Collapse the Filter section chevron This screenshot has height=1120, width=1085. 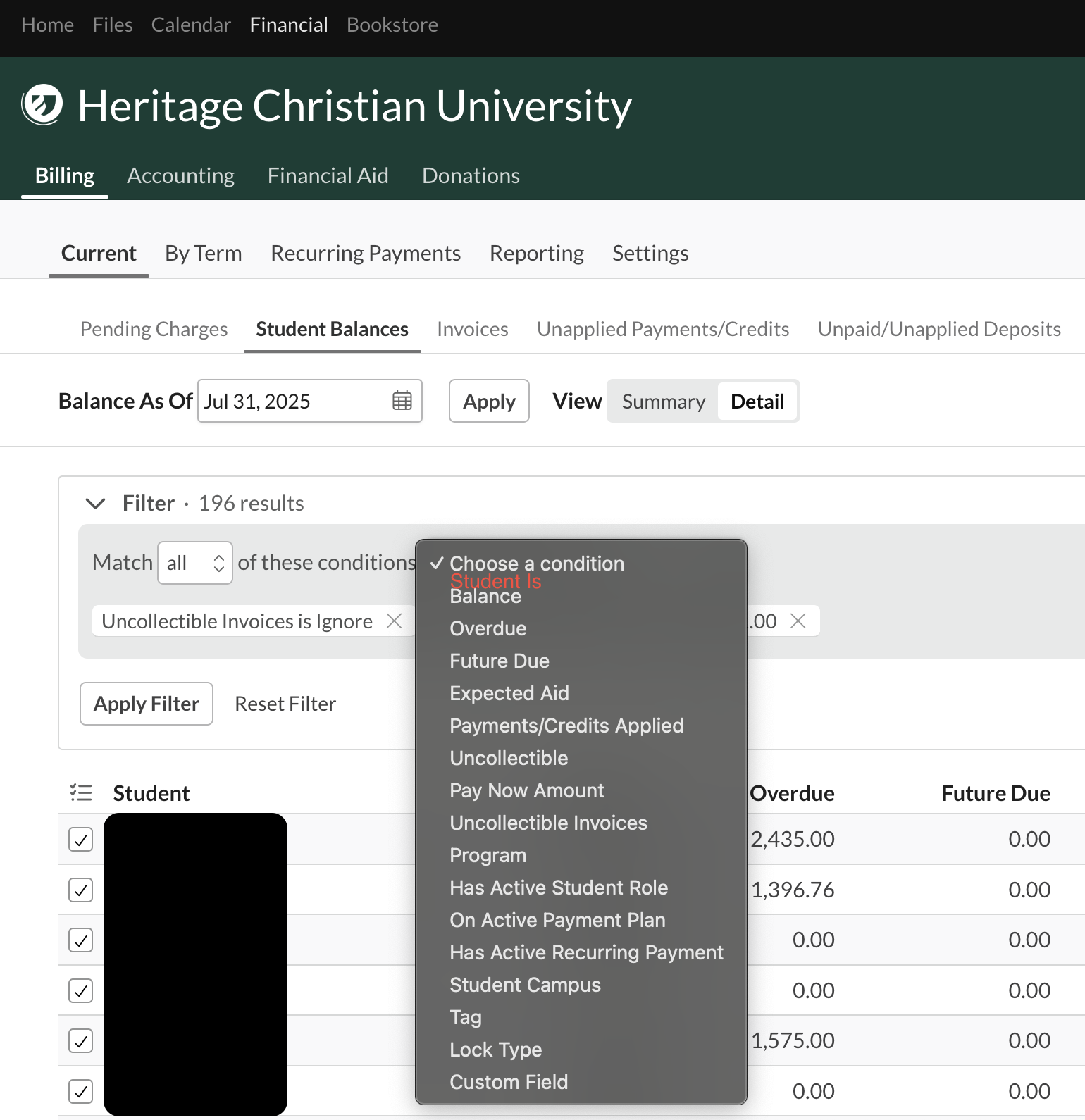pyautogui.click(x=95, y=503)
